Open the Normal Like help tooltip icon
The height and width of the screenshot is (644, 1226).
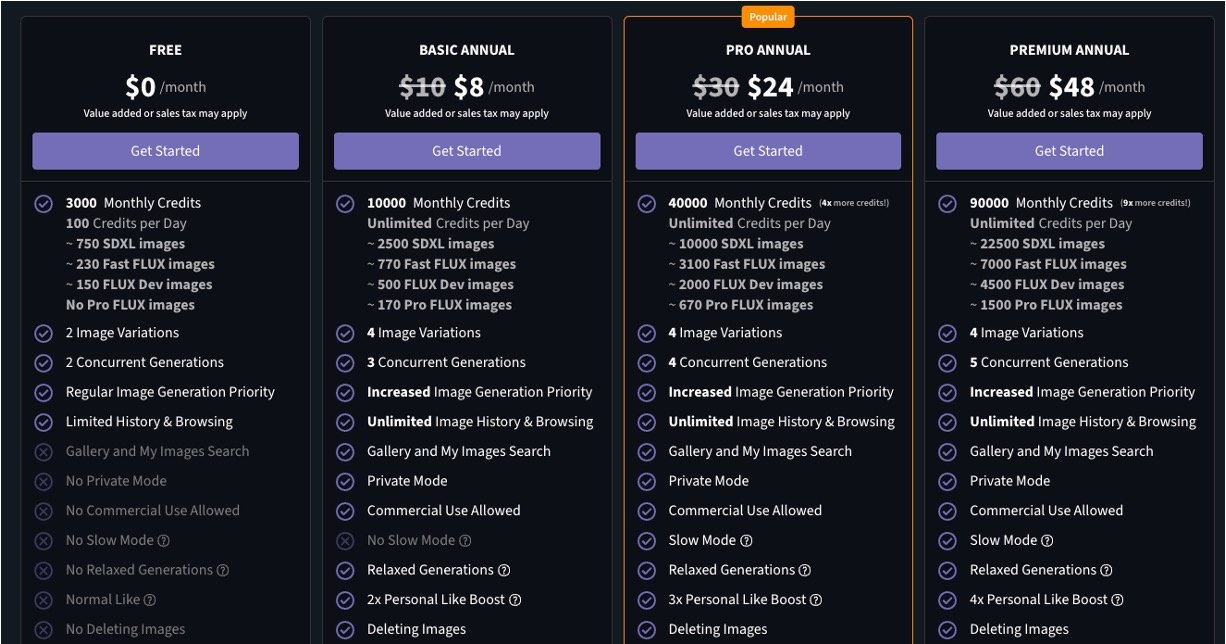[x=150, y=600]
